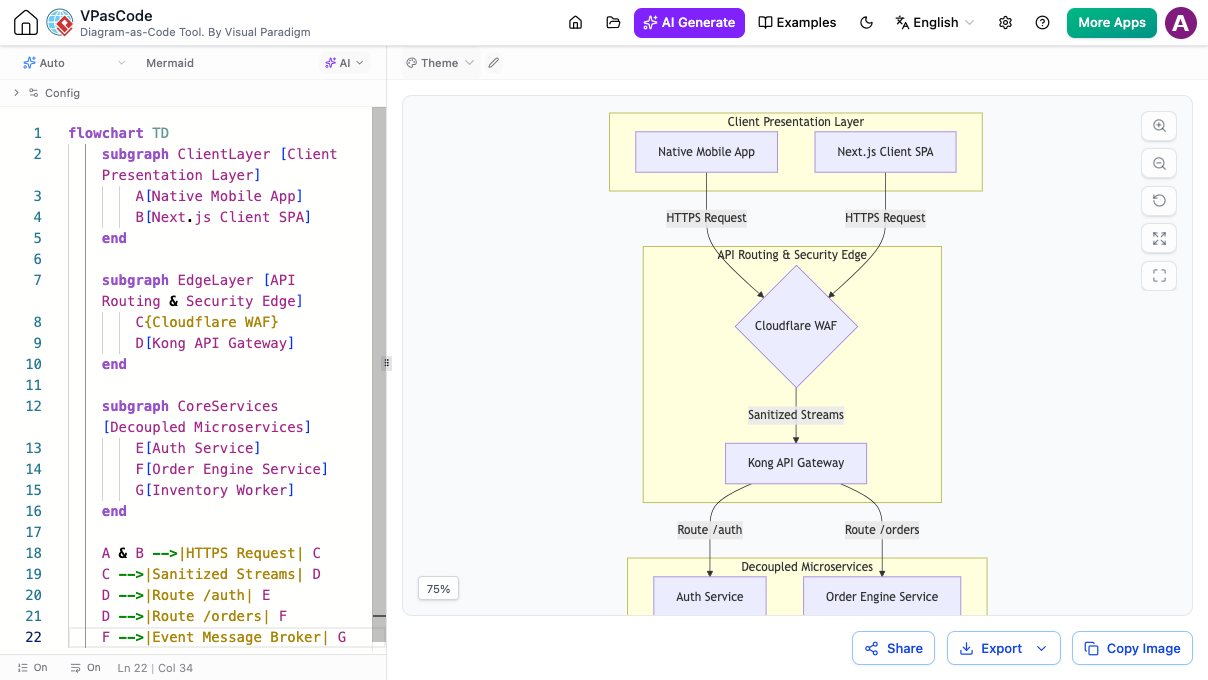Open the English language dropdown
This screenshot has width=1208, height=680.
pos(934,22)
